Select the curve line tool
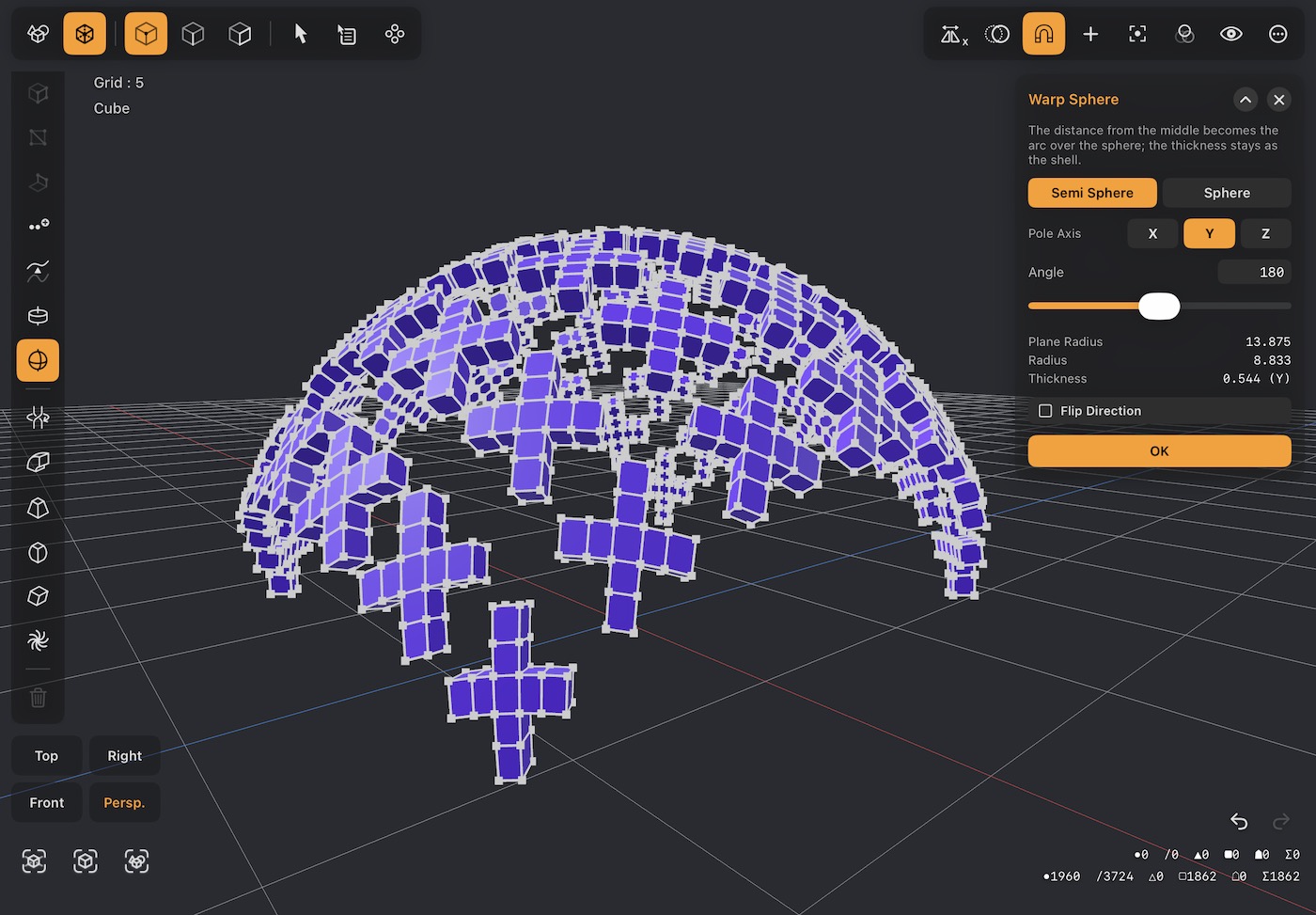Screen dimensions: 1316x915 point(38,272)
